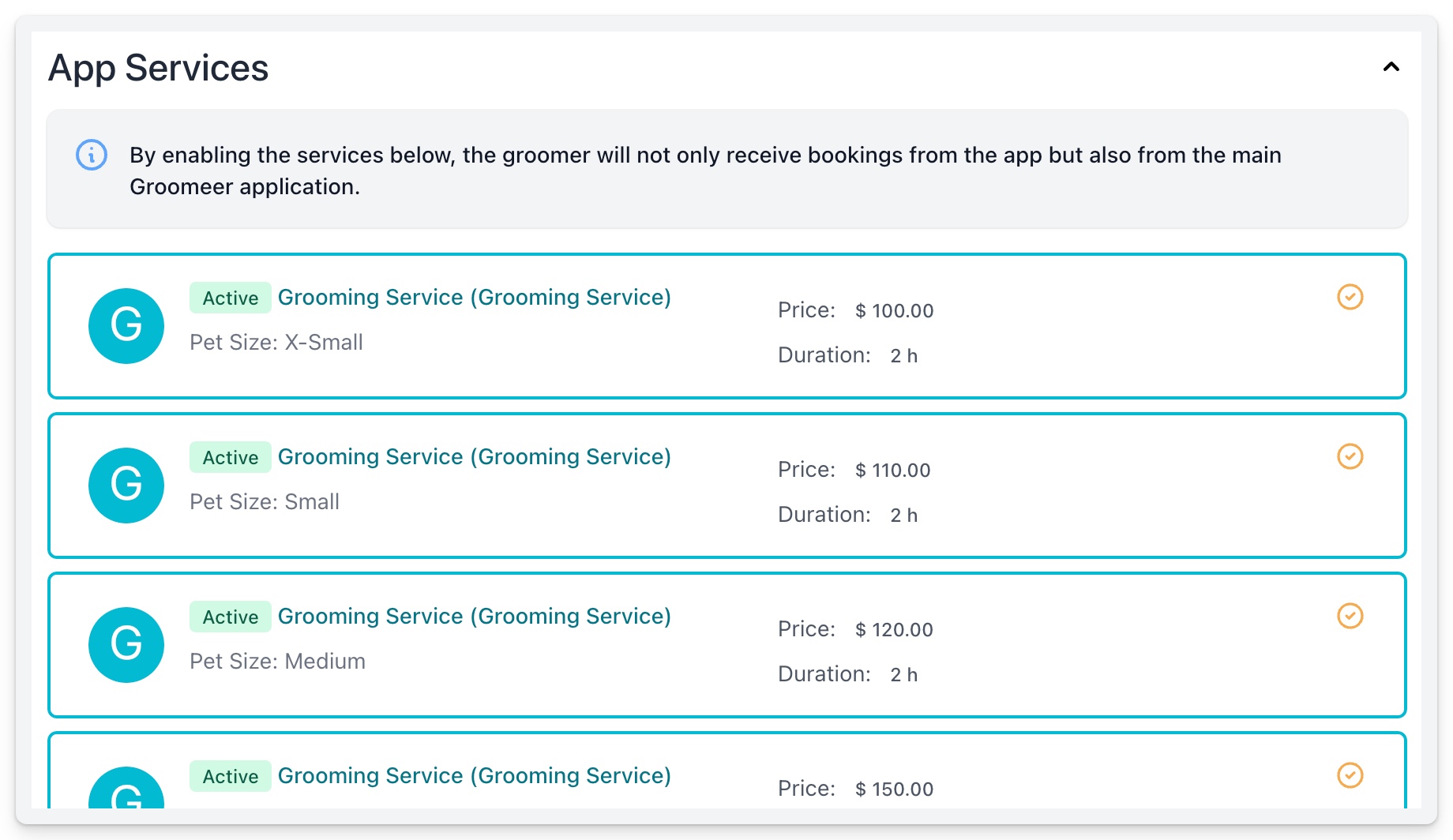Select the Active badge on the X-Small service
The height and width of the screenshot is (840, 1453).
[230, 298]
